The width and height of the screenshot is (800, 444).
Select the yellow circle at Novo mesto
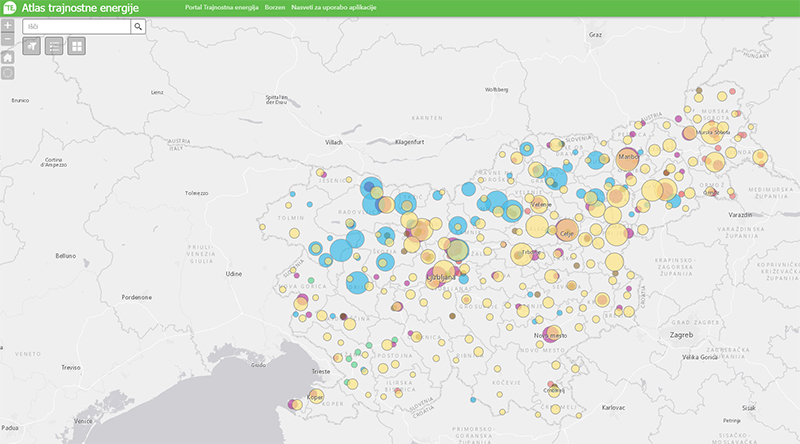click(546, 334)
